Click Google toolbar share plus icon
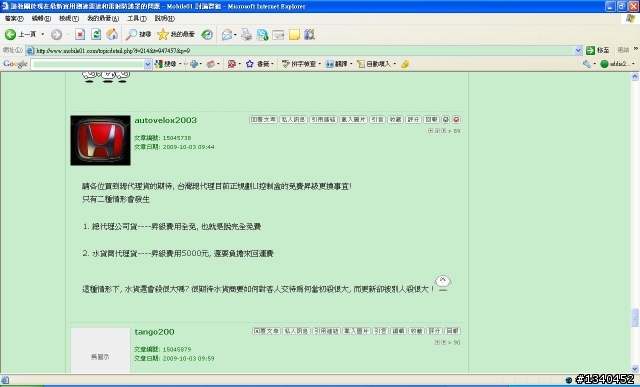640x387 pixels. click(x=194, y=64)
